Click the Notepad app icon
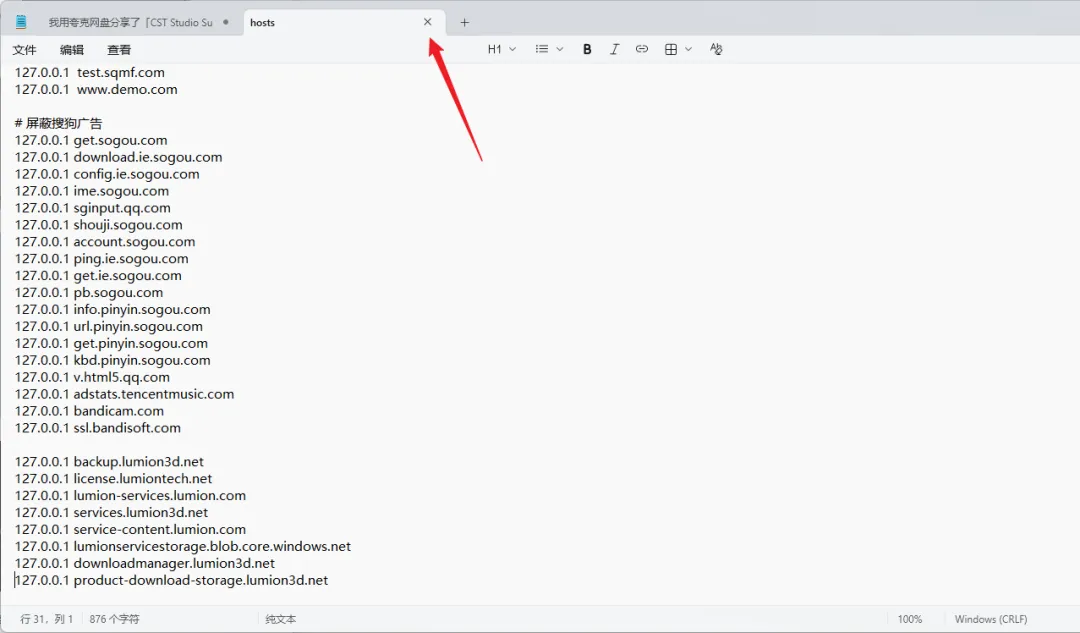 [21, 22]
